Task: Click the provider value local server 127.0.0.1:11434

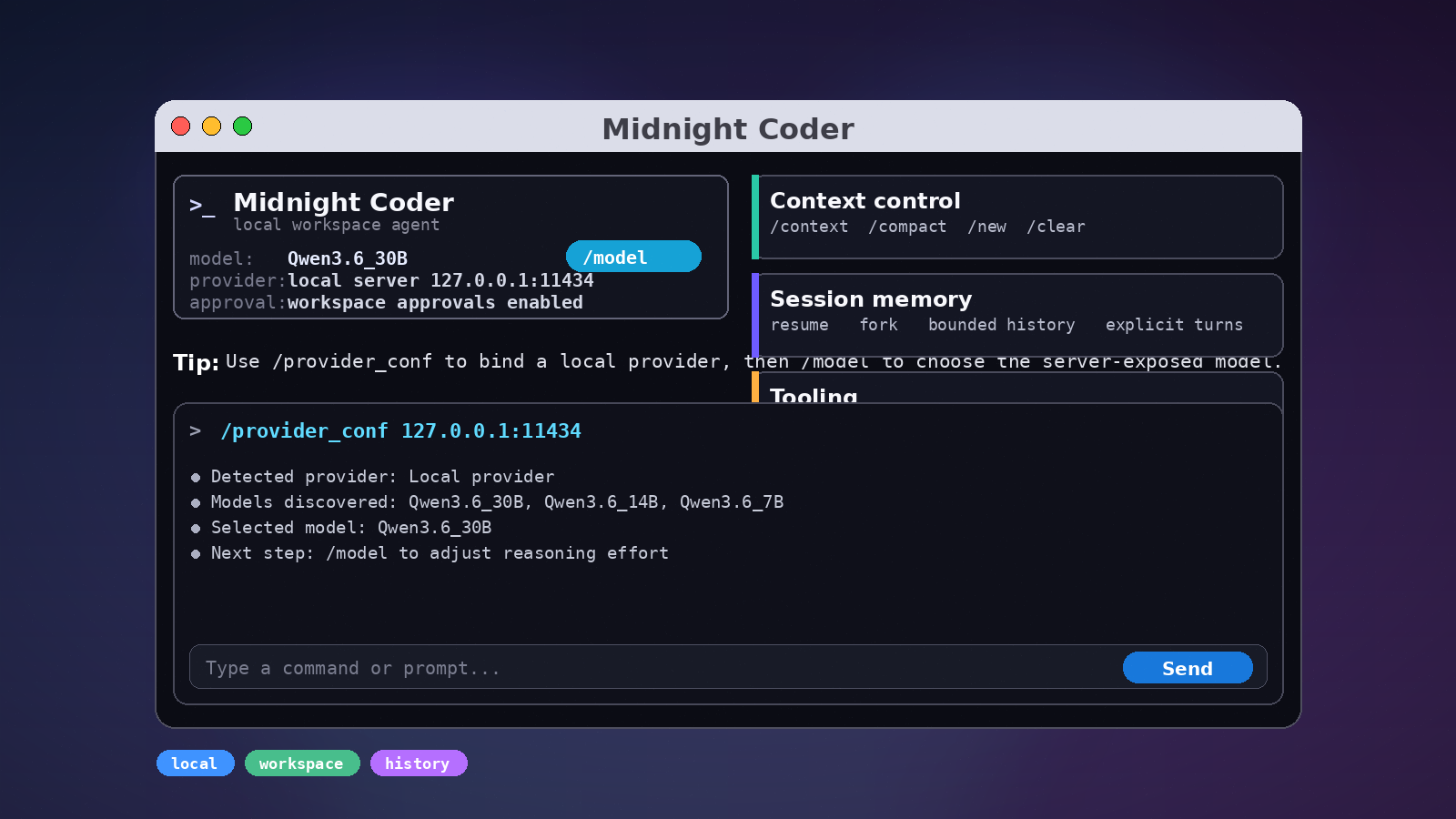Action: (440, 280)
